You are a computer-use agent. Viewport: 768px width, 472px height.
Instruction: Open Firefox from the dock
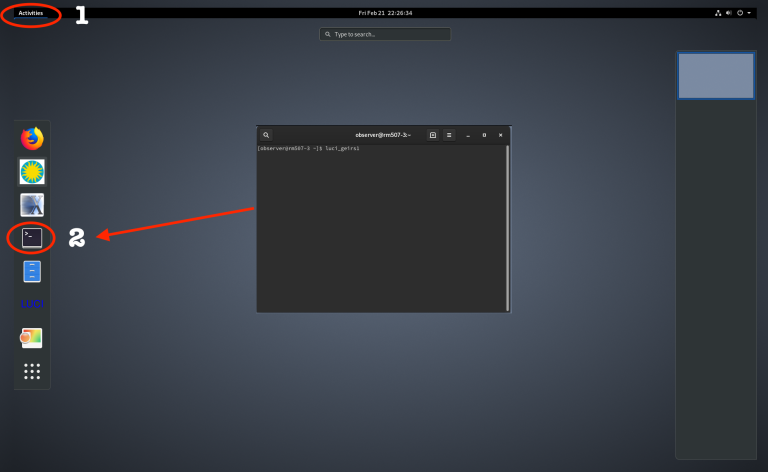[x=32, y=139]
